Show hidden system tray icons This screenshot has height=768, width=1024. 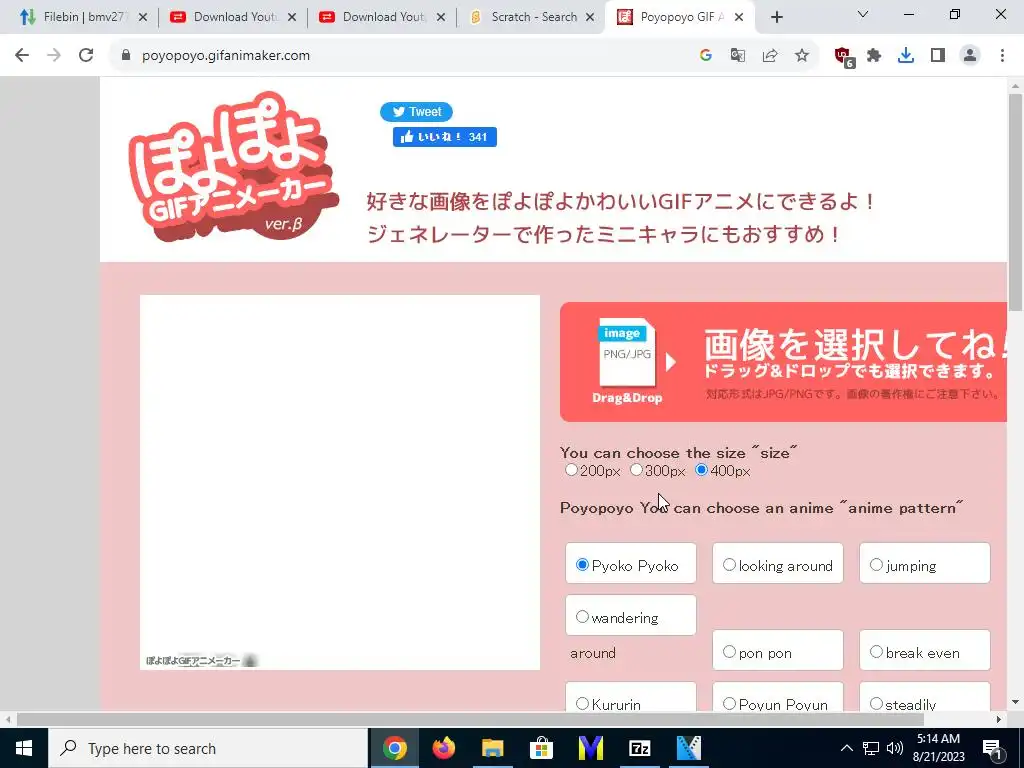click(x=846, y=748)
